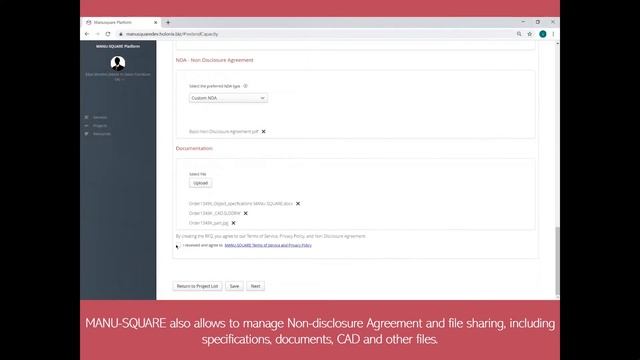Click the browser zoom magnifier icon
Image resolution: width=640 pixels, height=360 pixels.
tap(519, 34)
